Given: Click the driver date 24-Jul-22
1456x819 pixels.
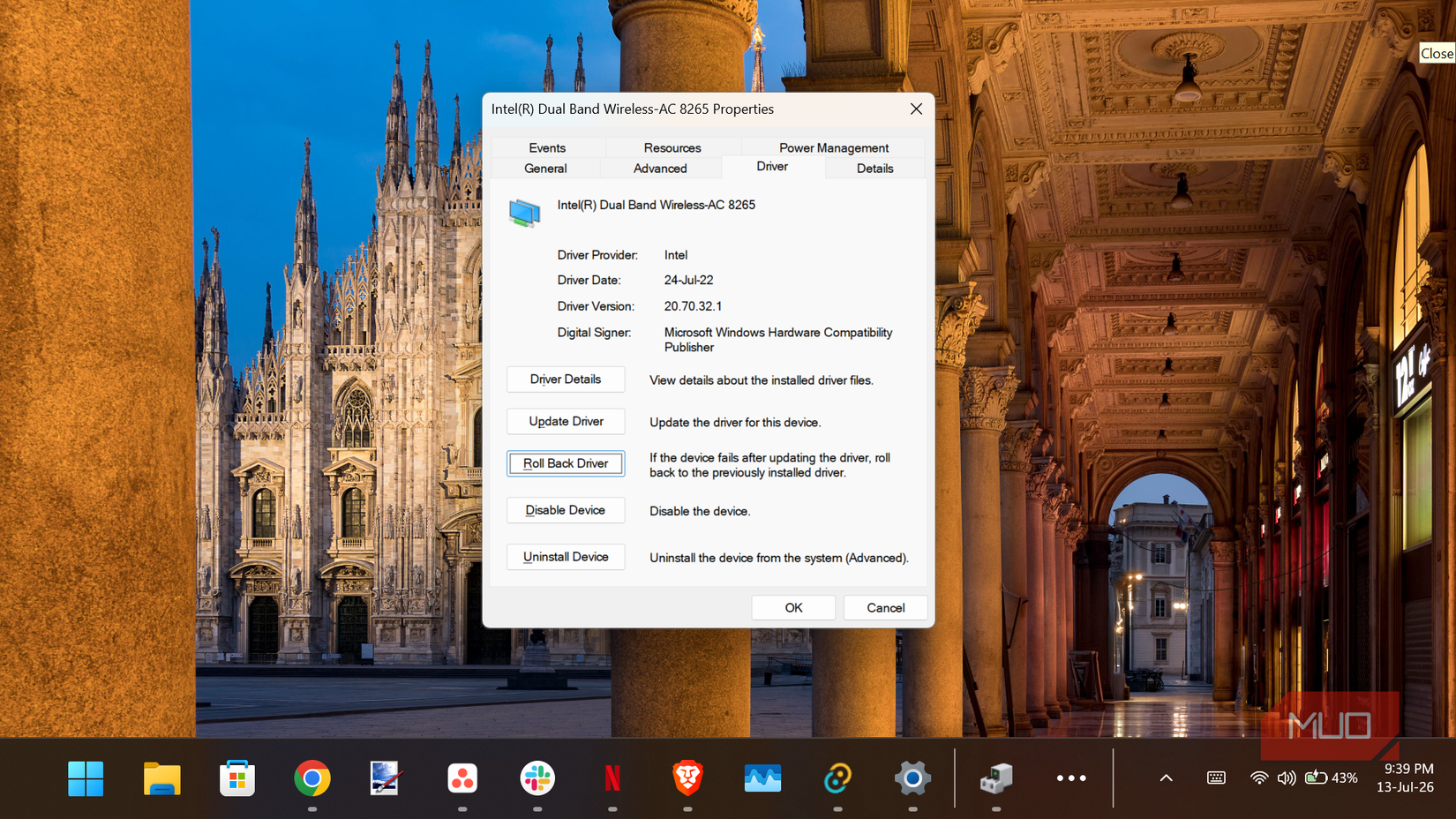Looking at the screenshot, I should pyautogui.click(x=688, y=280).
